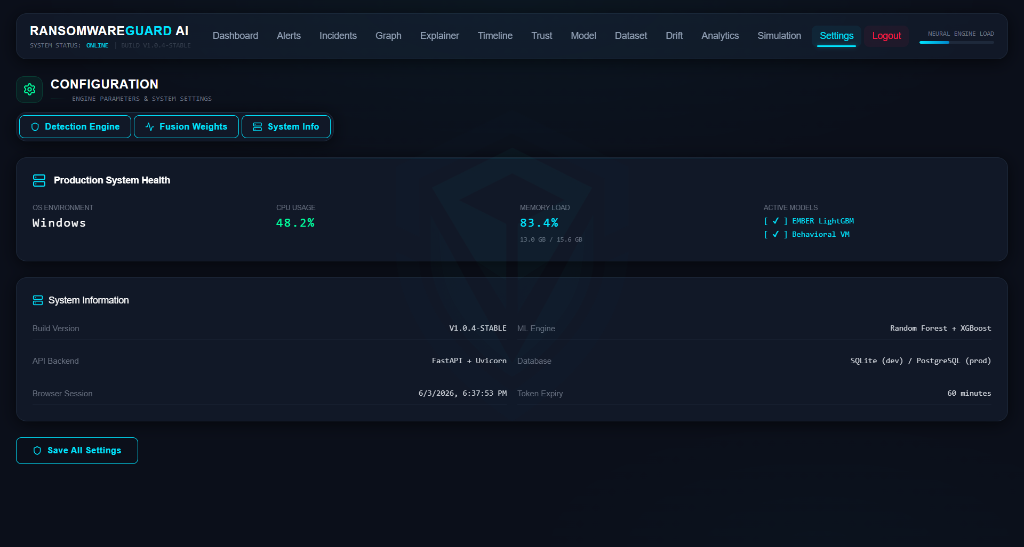This screenshot has width=1024, height=547.
Task: Go to Drift page
Action: (x=674, y=36)
